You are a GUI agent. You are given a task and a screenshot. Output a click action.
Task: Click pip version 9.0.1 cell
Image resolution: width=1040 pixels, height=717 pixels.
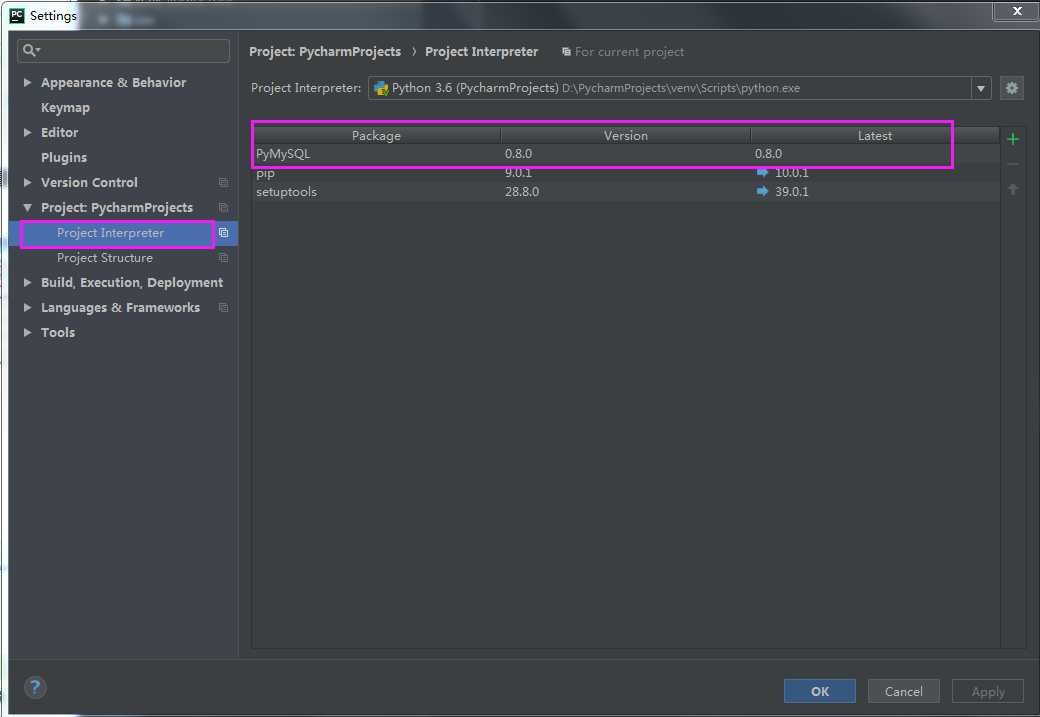(518, 172)
